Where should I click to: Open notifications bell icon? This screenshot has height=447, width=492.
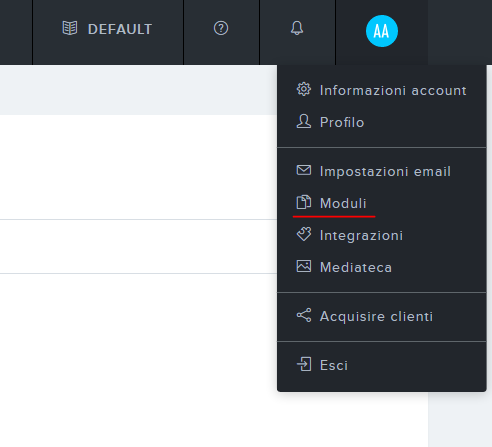pyautogui.click(x=297, y=28)
